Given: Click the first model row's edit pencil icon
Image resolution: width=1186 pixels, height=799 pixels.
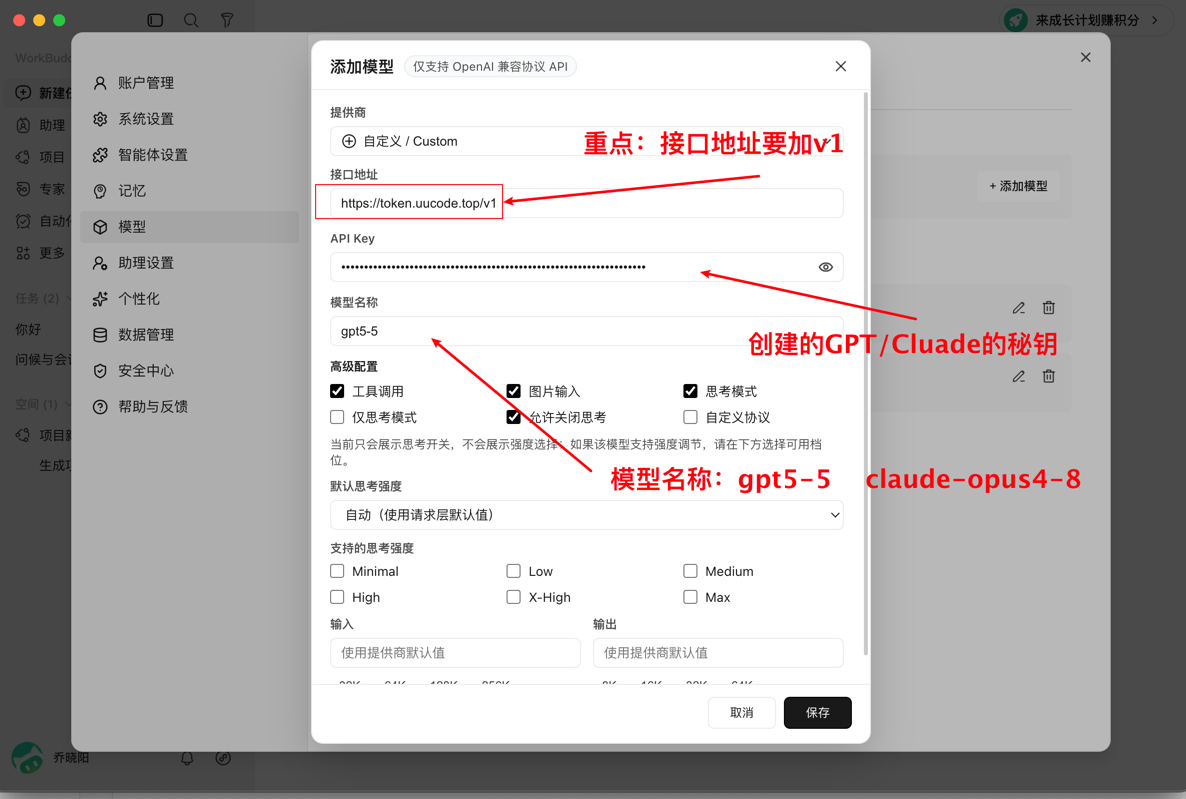Looking at the screenshot, I should [1019, 308].
